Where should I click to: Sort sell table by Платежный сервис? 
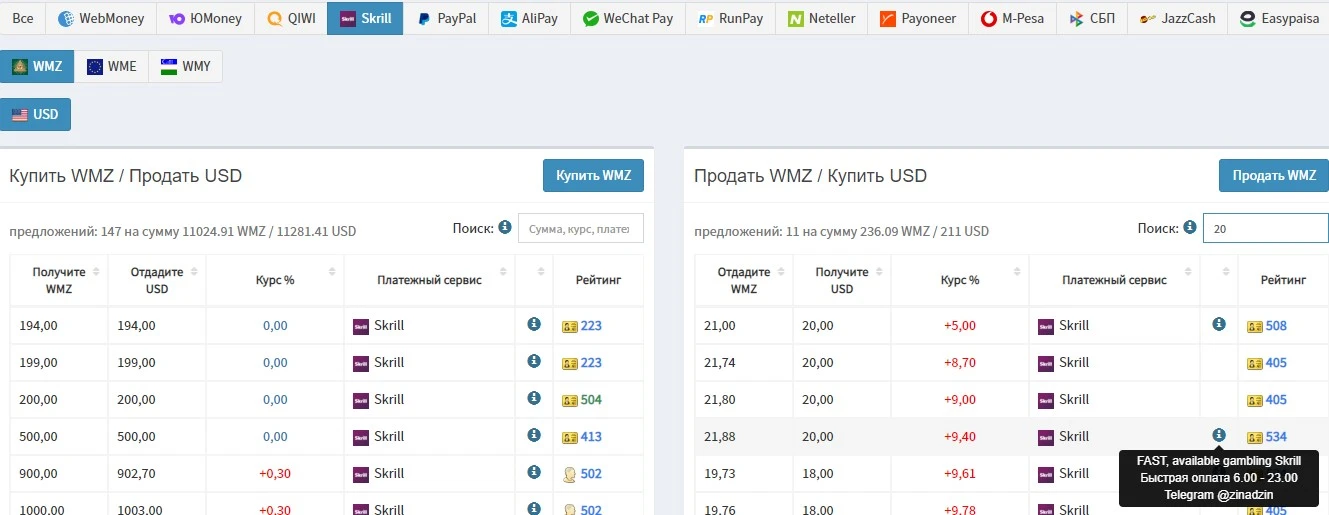coord(1115,280)
